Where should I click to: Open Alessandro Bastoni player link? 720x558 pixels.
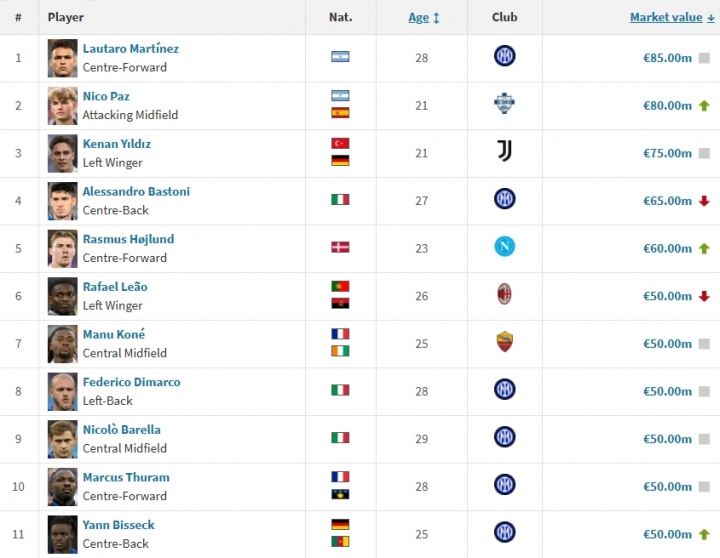[x=136, y=192]
